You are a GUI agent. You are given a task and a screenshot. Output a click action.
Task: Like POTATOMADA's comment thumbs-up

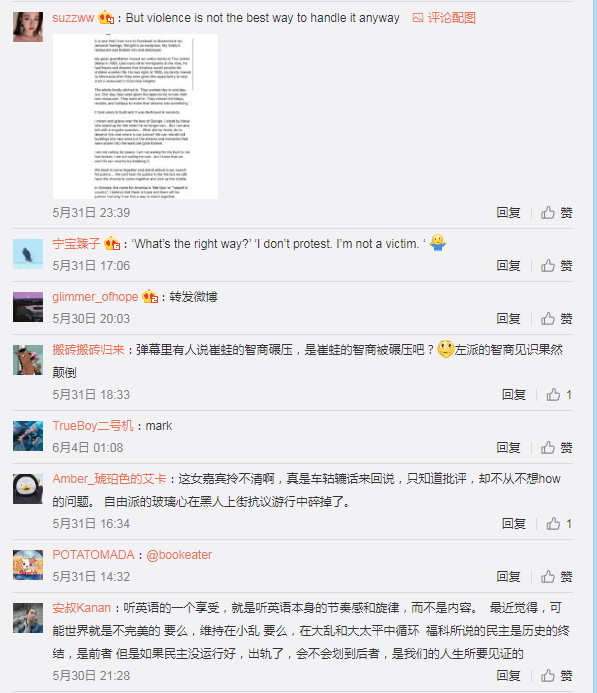coord(556,577)
